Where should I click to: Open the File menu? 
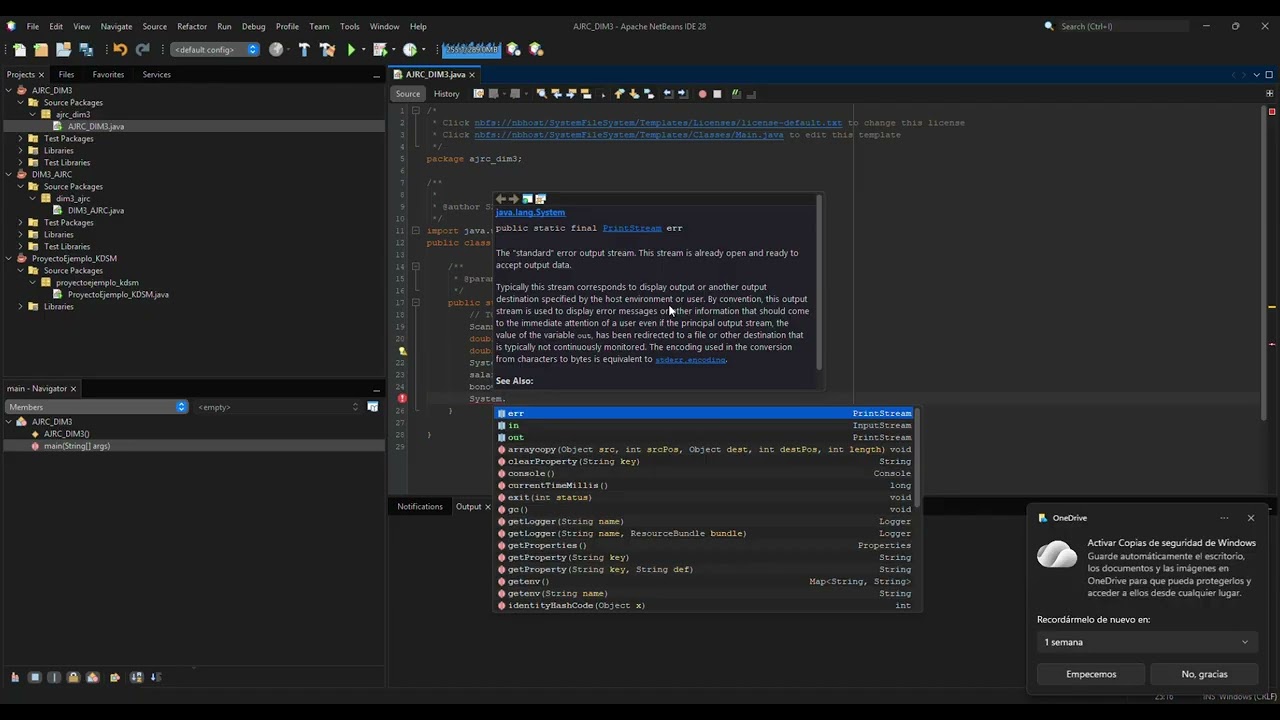click(x=33, y=26)
